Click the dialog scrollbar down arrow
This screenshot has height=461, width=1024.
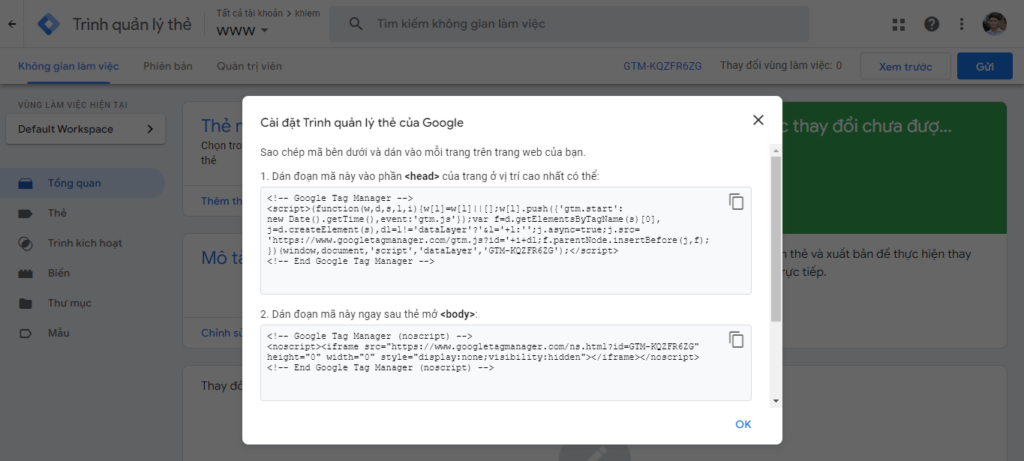(776, 401)
